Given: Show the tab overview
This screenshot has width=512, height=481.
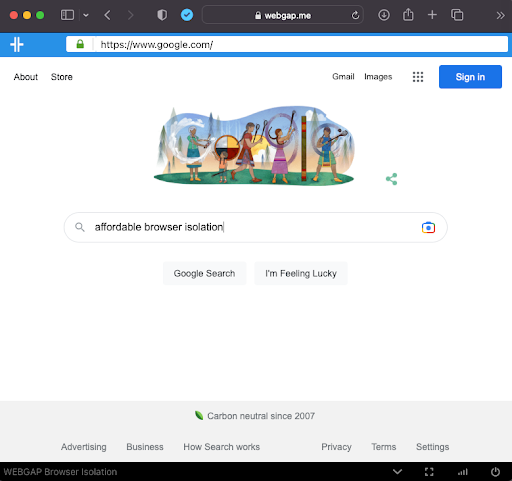Looking at the screenshot, I should 457,15.
